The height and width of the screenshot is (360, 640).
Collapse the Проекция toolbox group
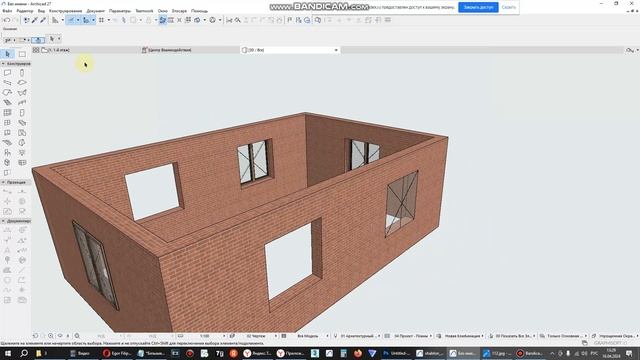(3, 182)
